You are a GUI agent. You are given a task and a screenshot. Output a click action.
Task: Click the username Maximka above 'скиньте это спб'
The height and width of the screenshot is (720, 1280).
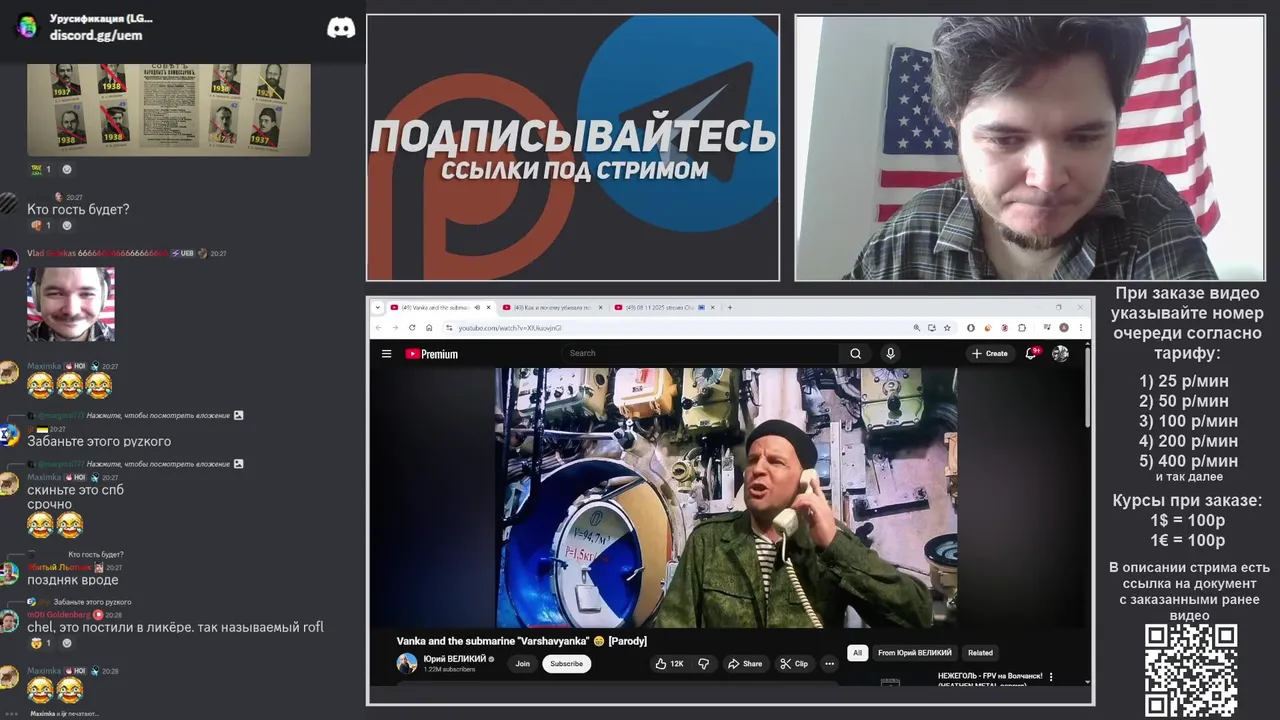pos(44,478)
